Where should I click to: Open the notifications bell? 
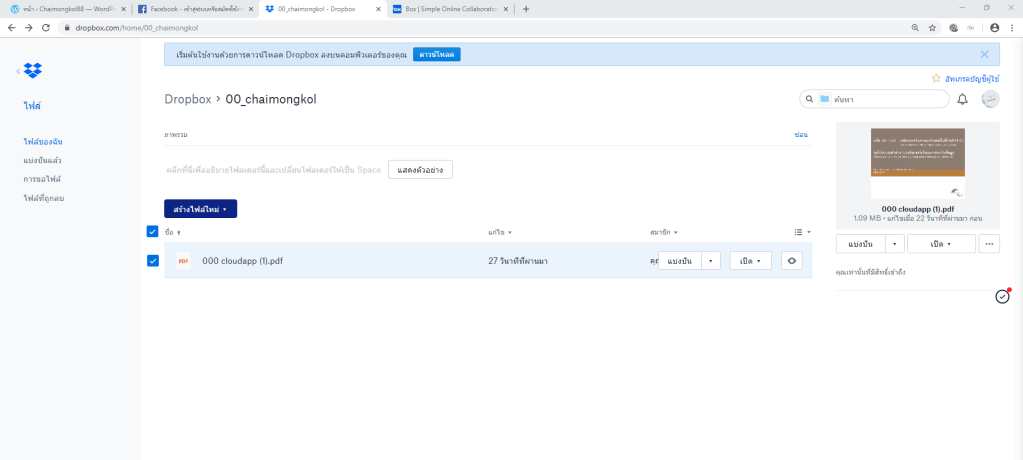962,99
